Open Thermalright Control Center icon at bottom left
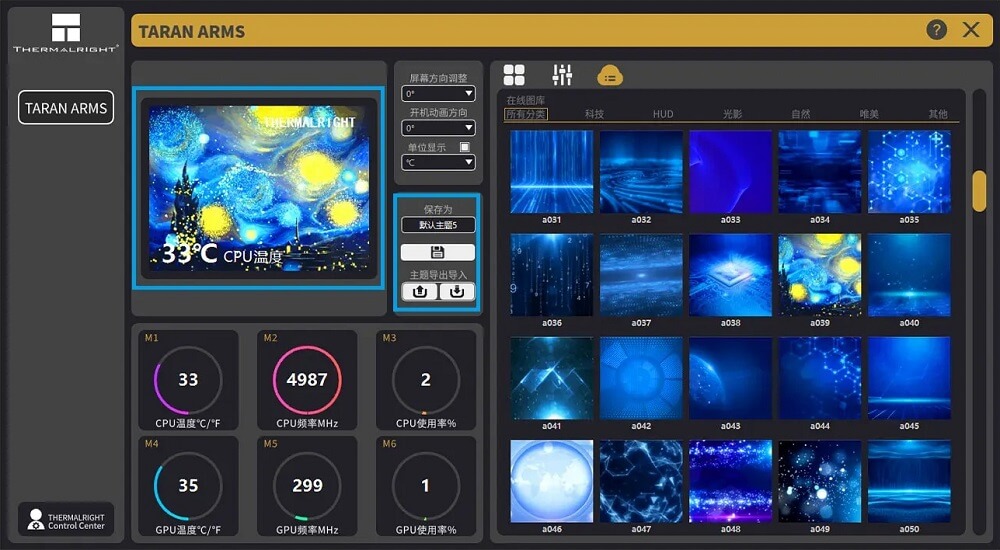 pyautogui.click(x=66, y=519)
